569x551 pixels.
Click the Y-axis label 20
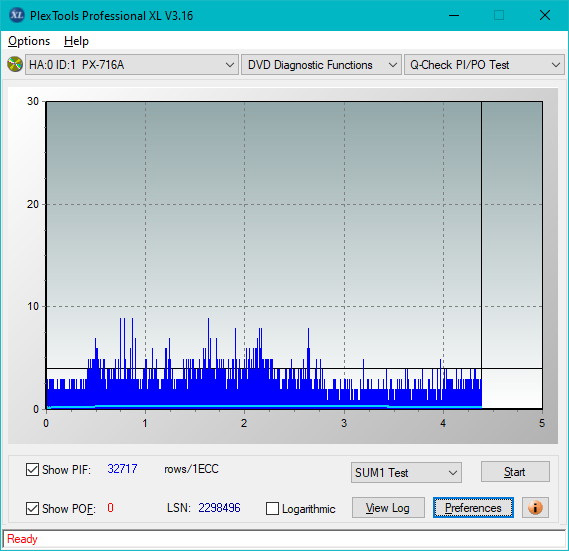(33, 204)
